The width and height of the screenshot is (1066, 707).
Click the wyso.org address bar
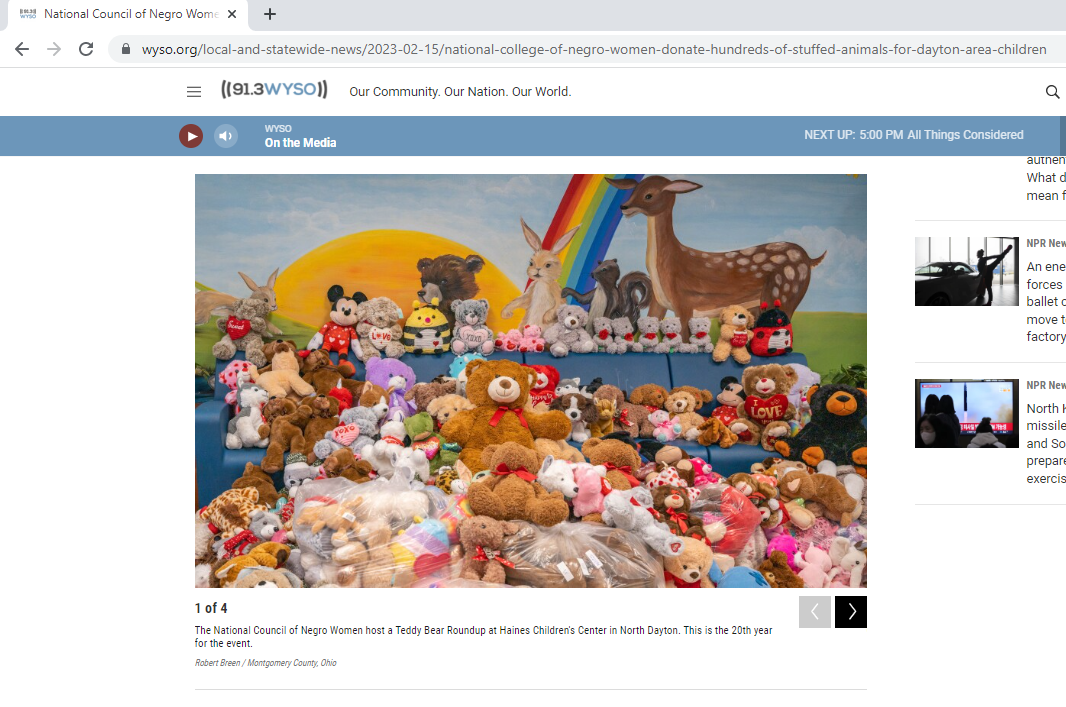(590, 49)
